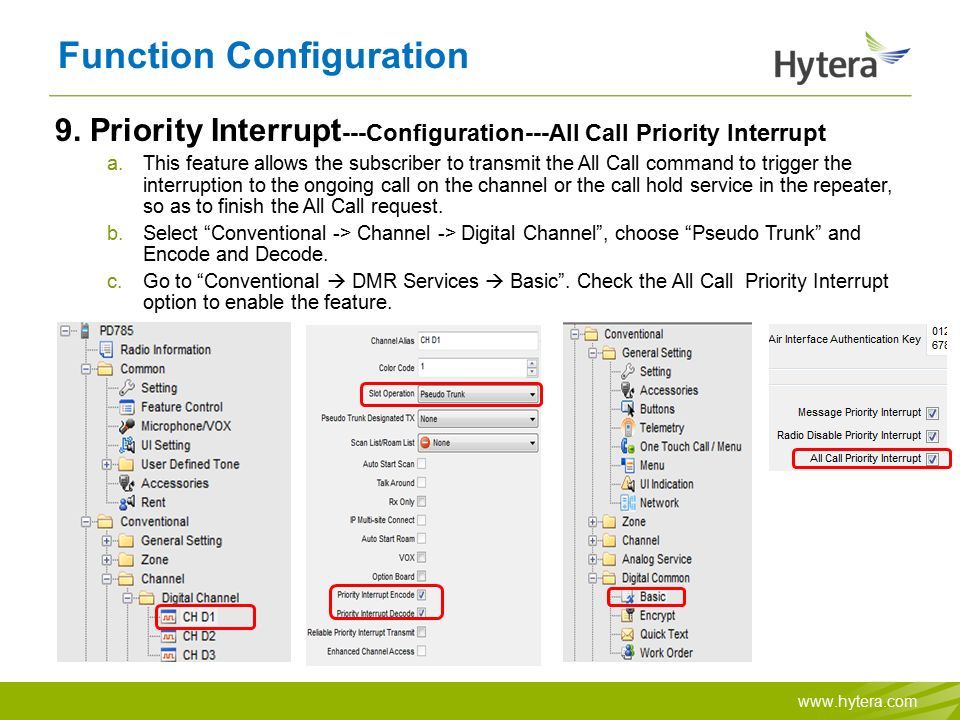
Task: Click the PD785 radio device icon
Action: pos(85,331)
